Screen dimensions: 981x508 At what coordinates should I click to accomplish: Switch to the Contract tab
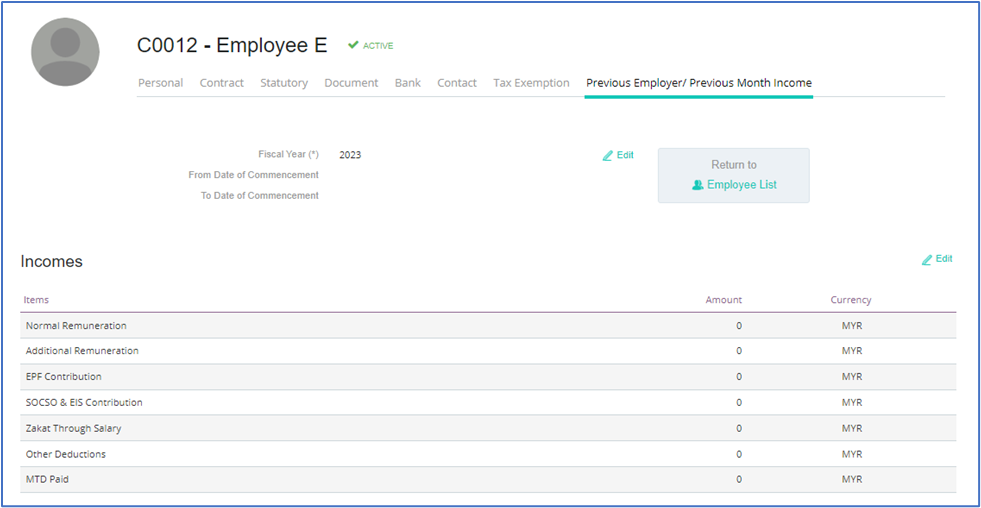click(x=221, y=83)
